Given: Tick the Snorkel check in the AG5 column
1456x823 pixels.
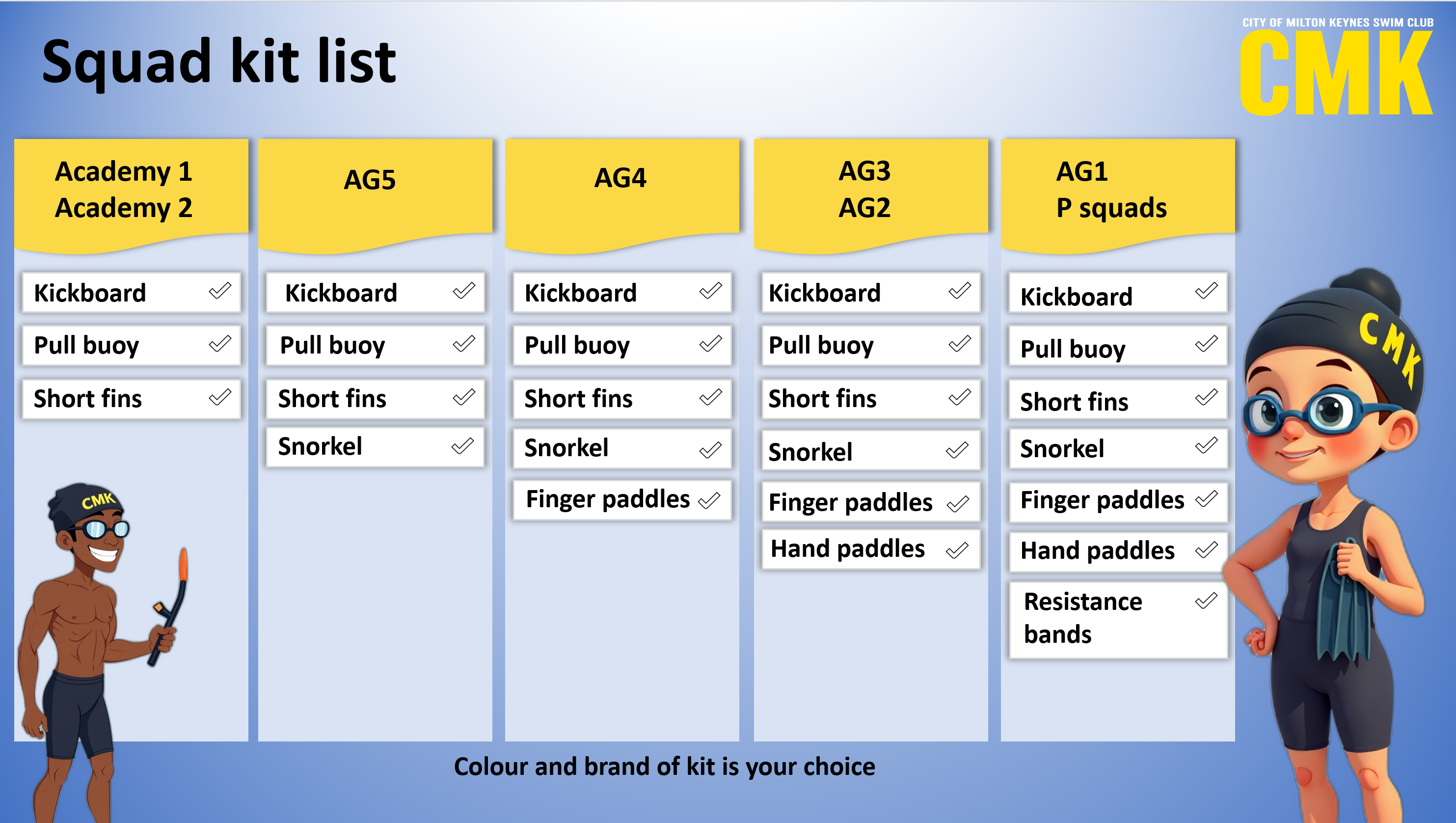Looking at the screenshot, I should [463, 446].
